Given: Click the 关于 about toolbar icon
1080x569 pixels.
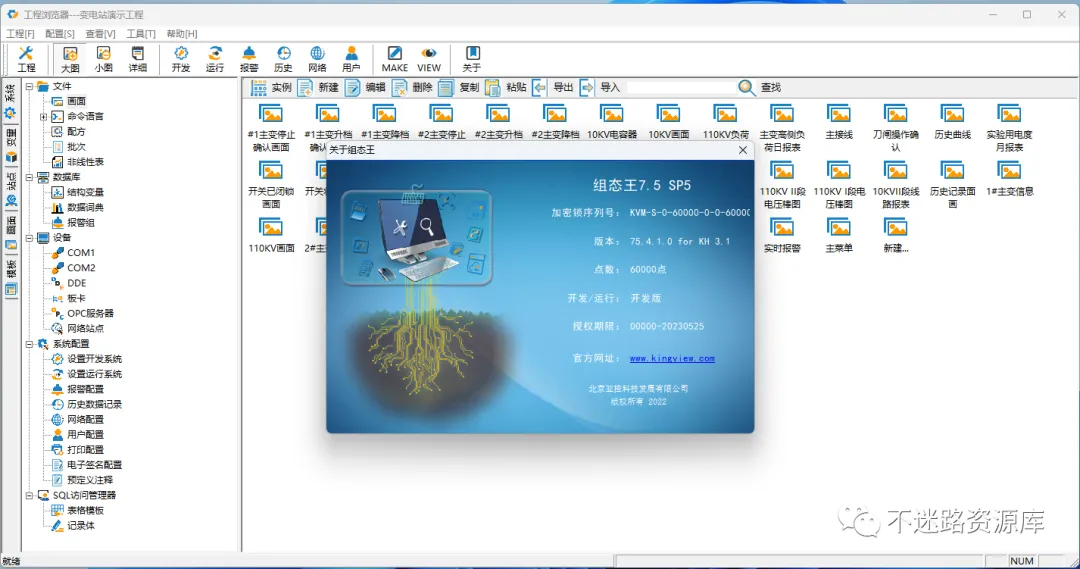Looking at the screenshot, I should tap(472, 59).
